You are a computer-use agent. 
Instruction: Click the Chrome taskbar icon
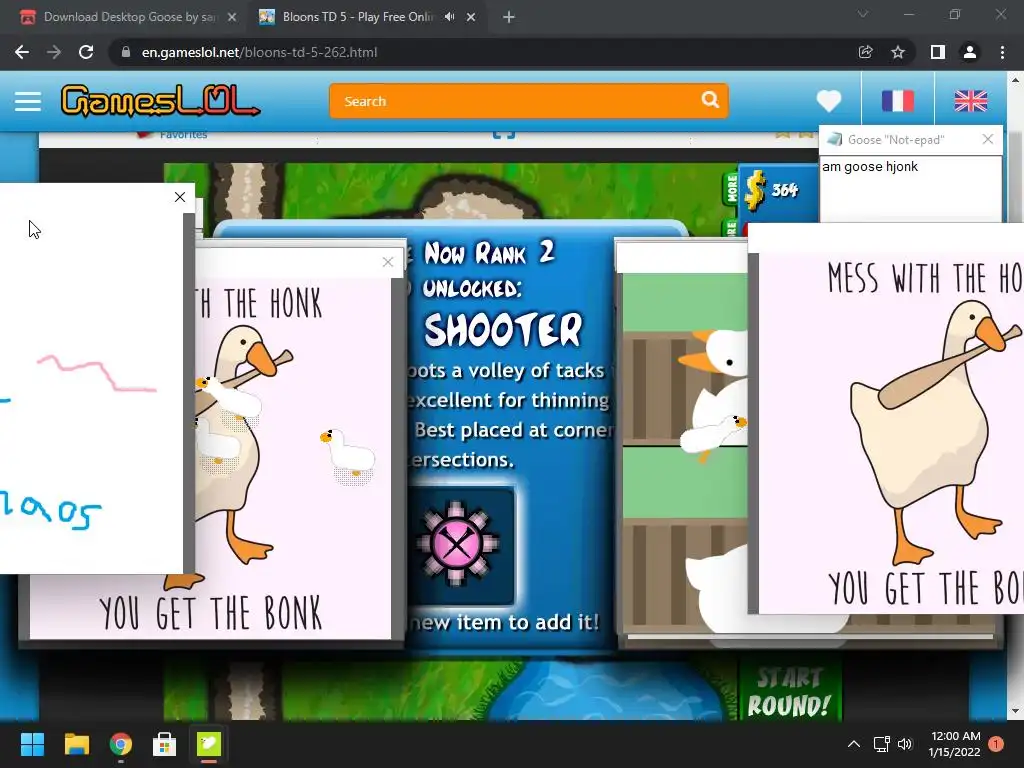click(x=121, y=744)
